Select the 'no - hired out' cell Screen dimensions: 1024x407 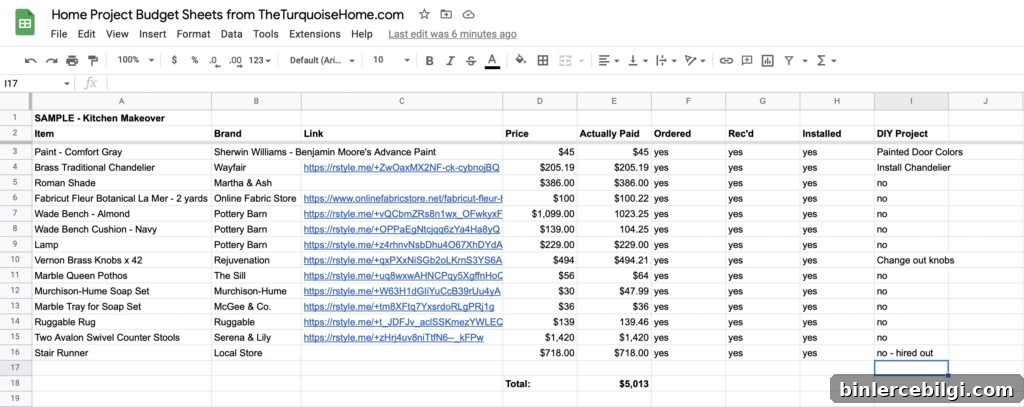pyautogui.click(x=911, y=353)
